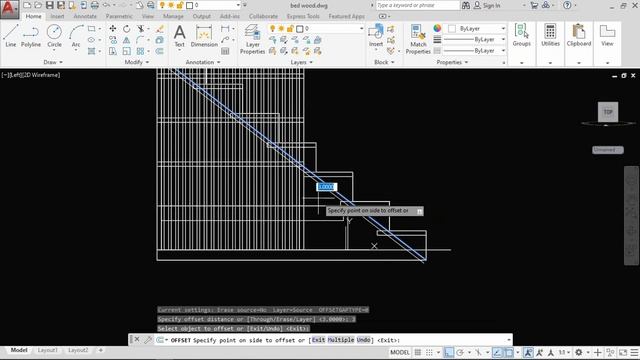Click the quick access layer color box
640x360 pixels.
[x=189, y=5]
